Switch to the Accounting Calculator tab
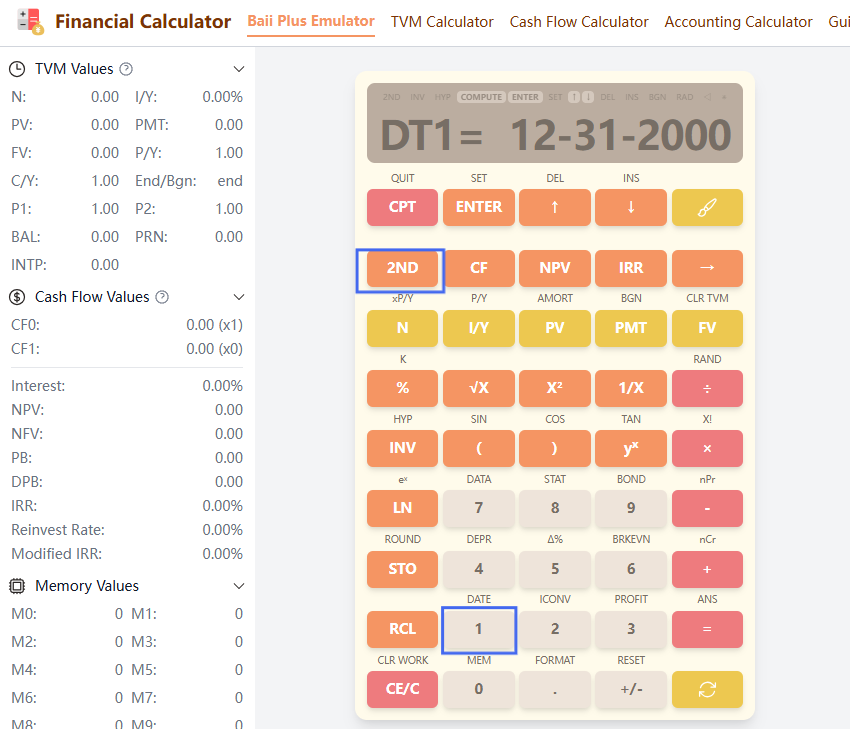Screen dimensions: 850x729 point(738,21)
